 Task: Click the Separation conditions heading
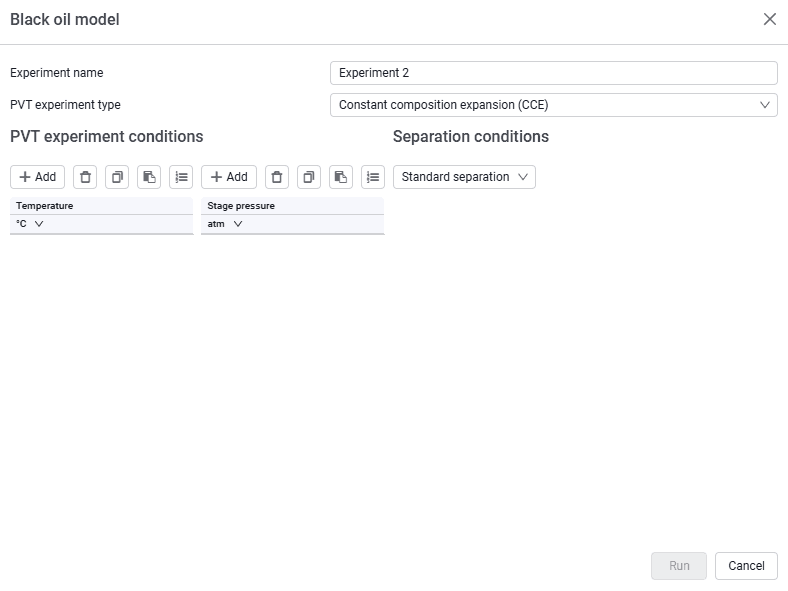471,137
